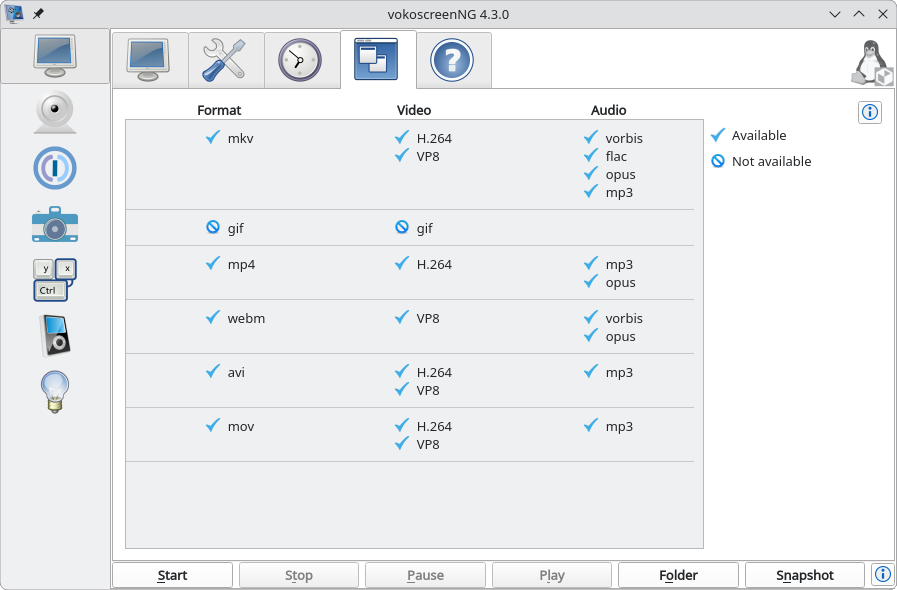Viewport: 897px width, 590px height.
Task: Click the Start button
Action: tap(172, 575)
